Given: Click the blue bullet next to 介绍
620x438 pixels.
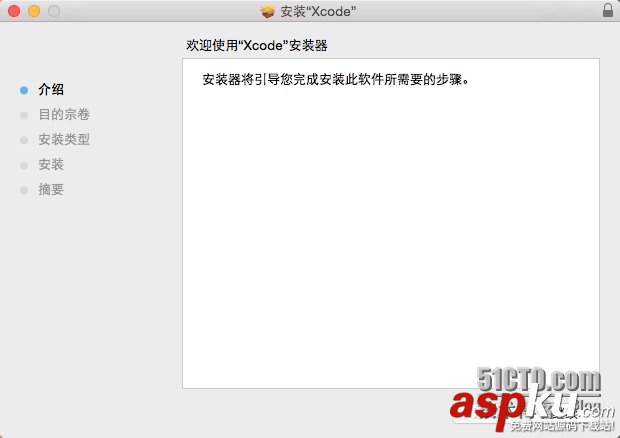Looking at the screenshot, I should [x=24, y=91].
